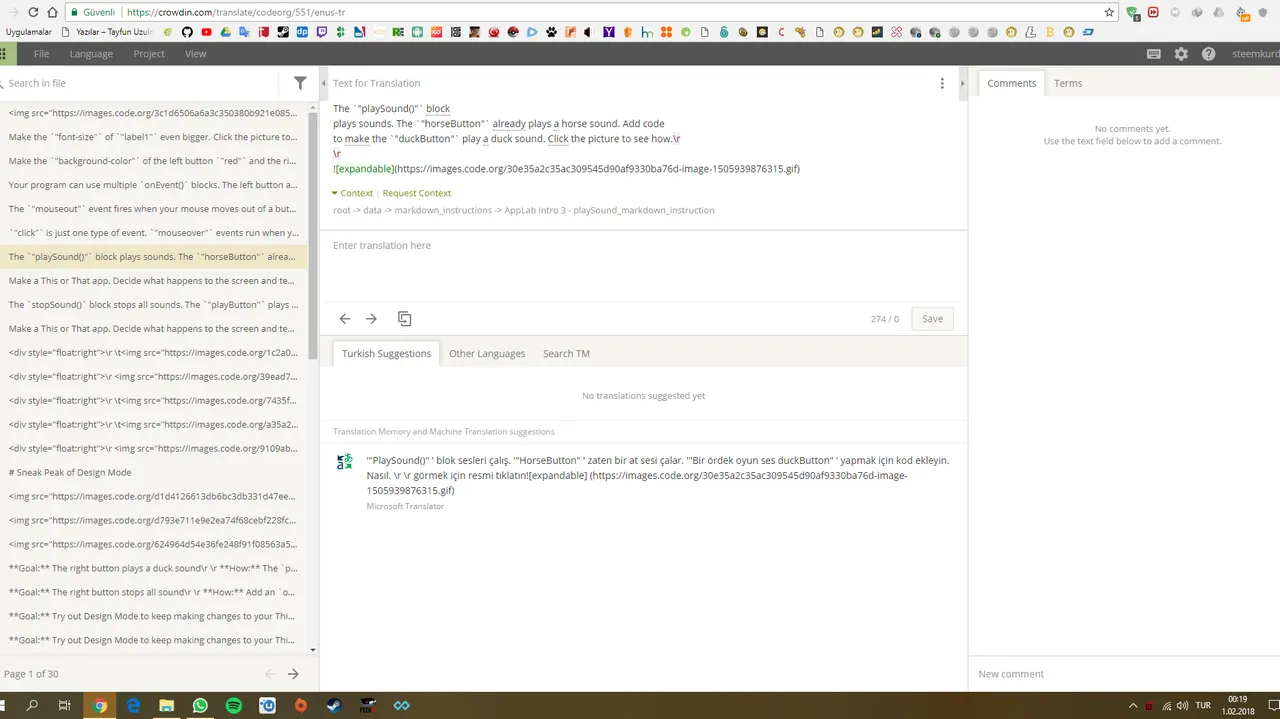1280x719 pixels.
Task: Open the Yahoo bookmark icon
Action: tap(609, 32)
